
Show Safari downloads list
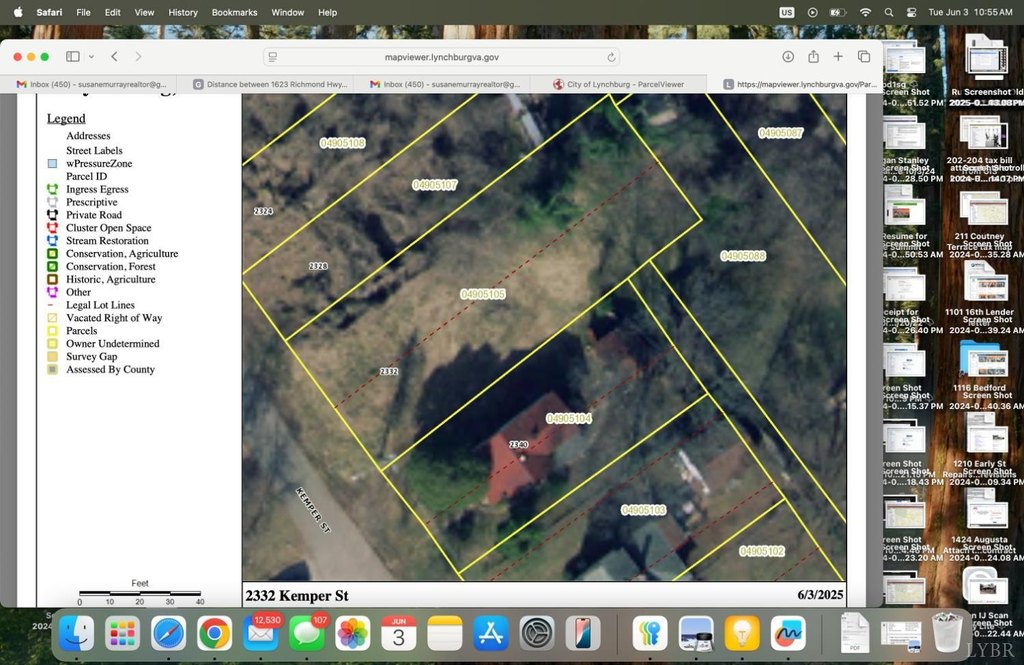(x=788, y=57)
